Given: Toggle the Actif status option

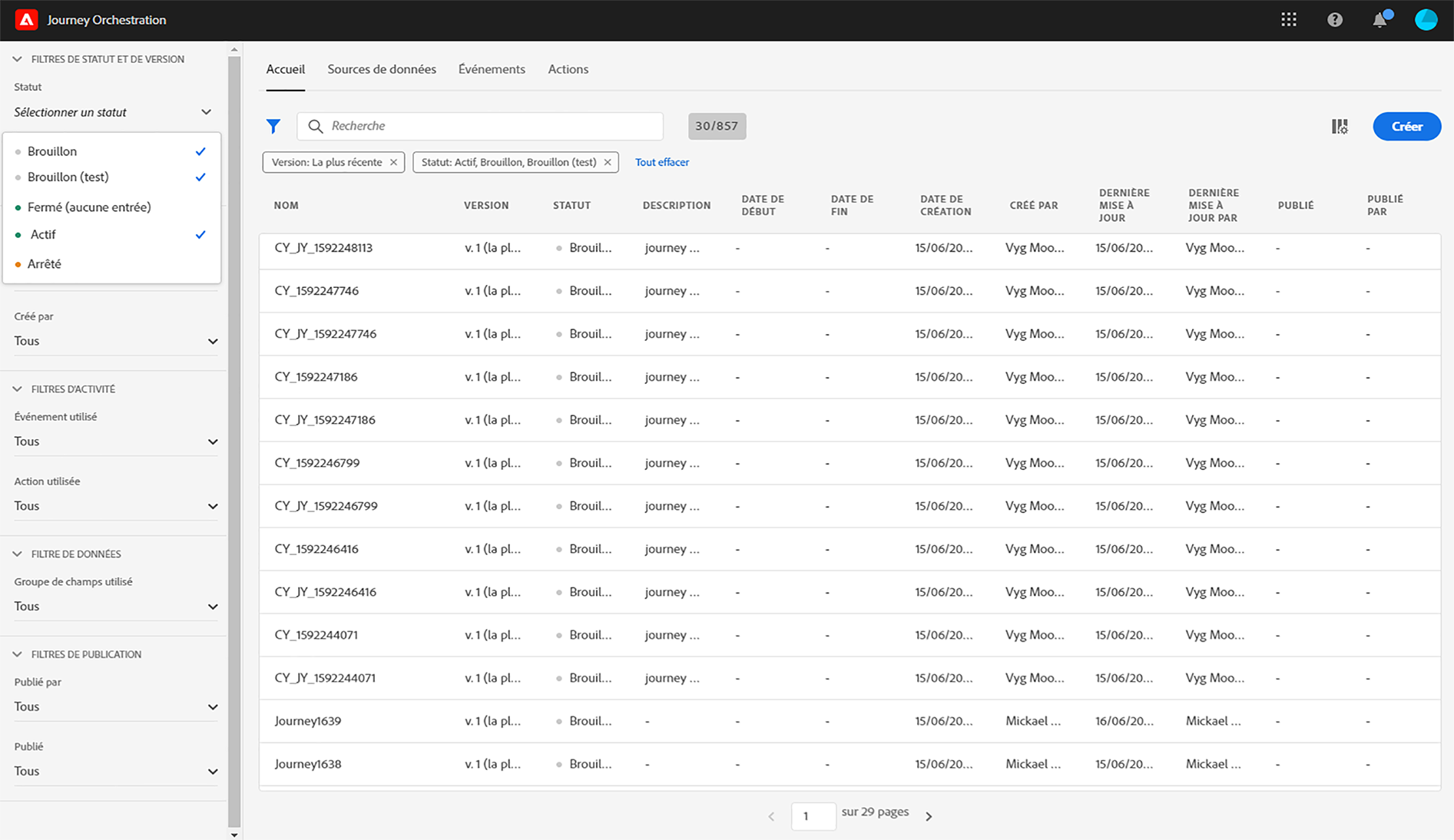Looking at the screenshot, I should pyautogui.click(x=112, y=234).
